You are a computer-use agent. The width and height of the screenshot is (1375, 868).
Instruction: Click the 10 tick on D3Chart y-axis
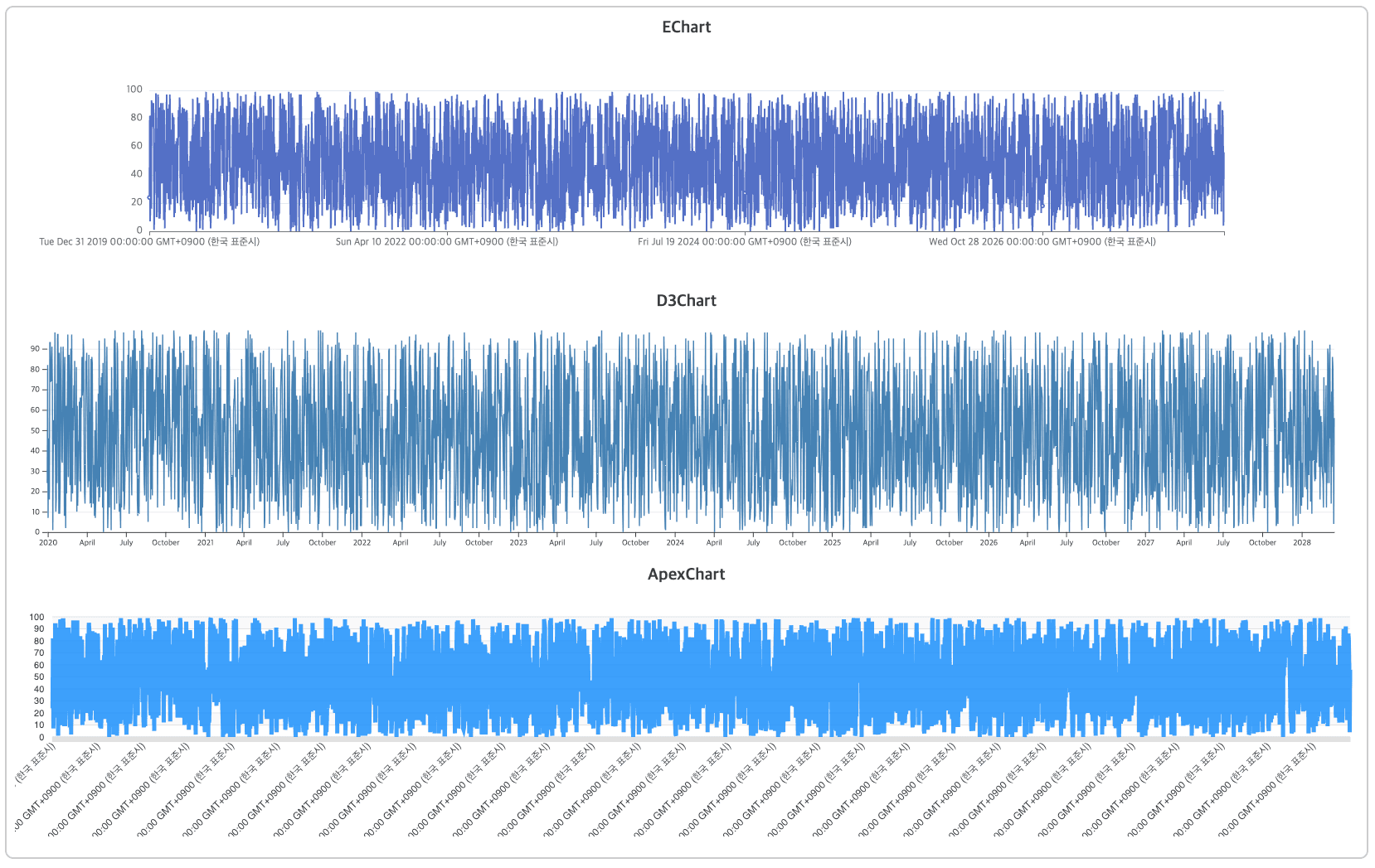point(35,512)
